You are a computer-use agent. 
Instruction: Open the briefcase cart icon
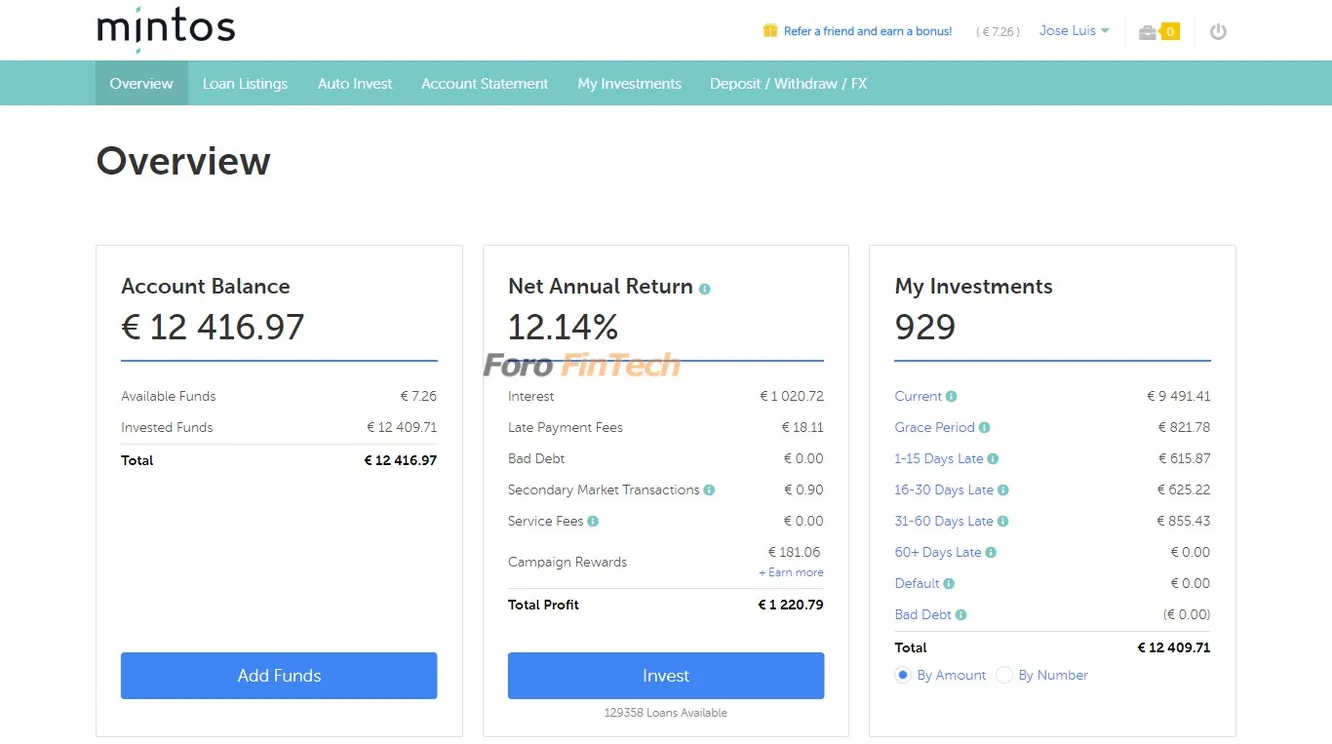[x=1148, y=32]
